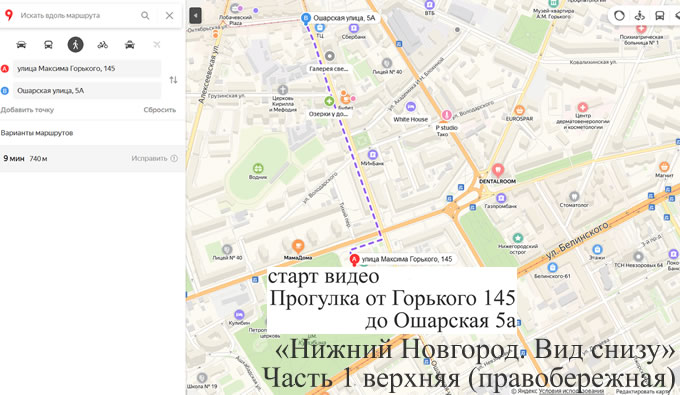Click the search magnifier icon
Screen dimensions: 680x395
click(145, 16)
